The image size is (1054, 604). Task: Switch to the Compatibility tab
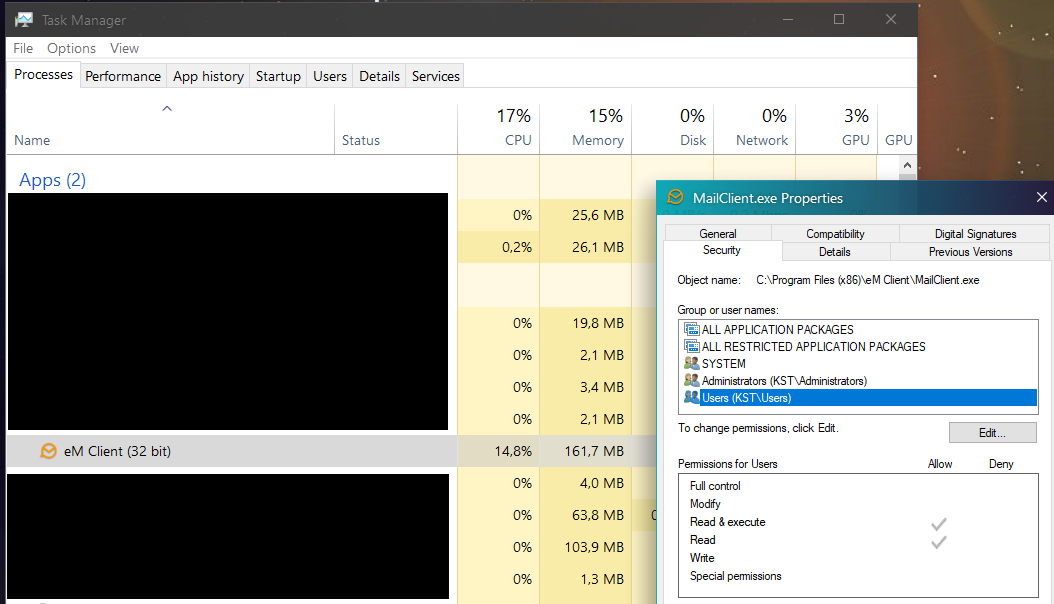click(835, 233)
